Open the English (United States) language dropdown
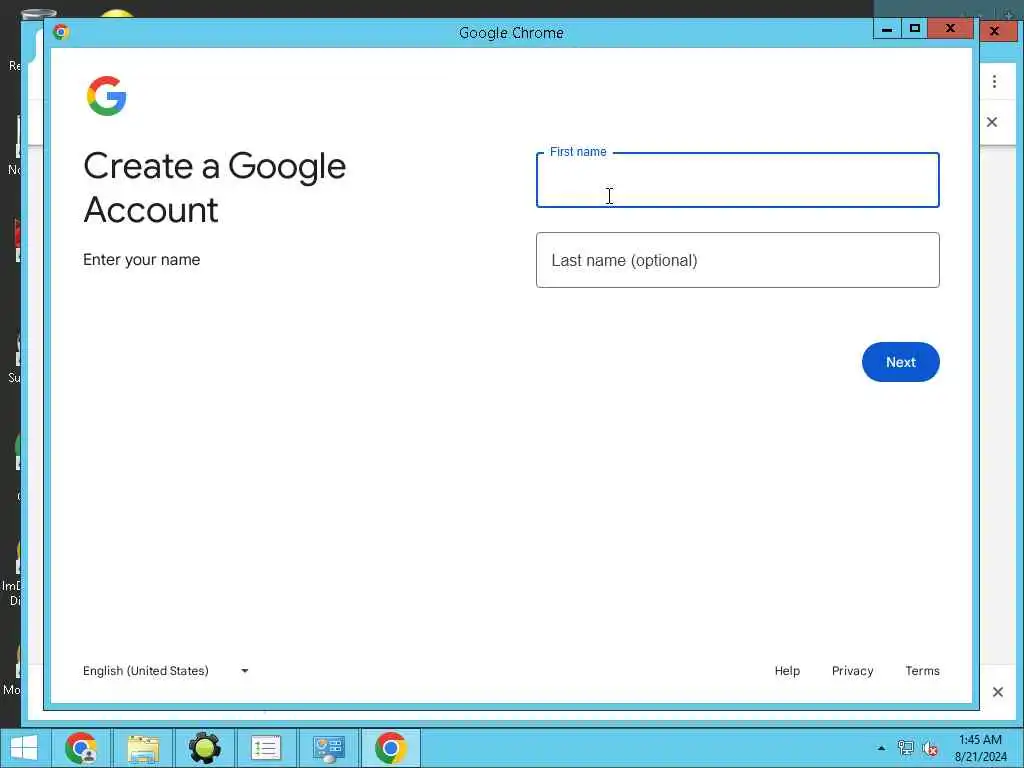This screenshot has width=1024, height=768. 166,671
